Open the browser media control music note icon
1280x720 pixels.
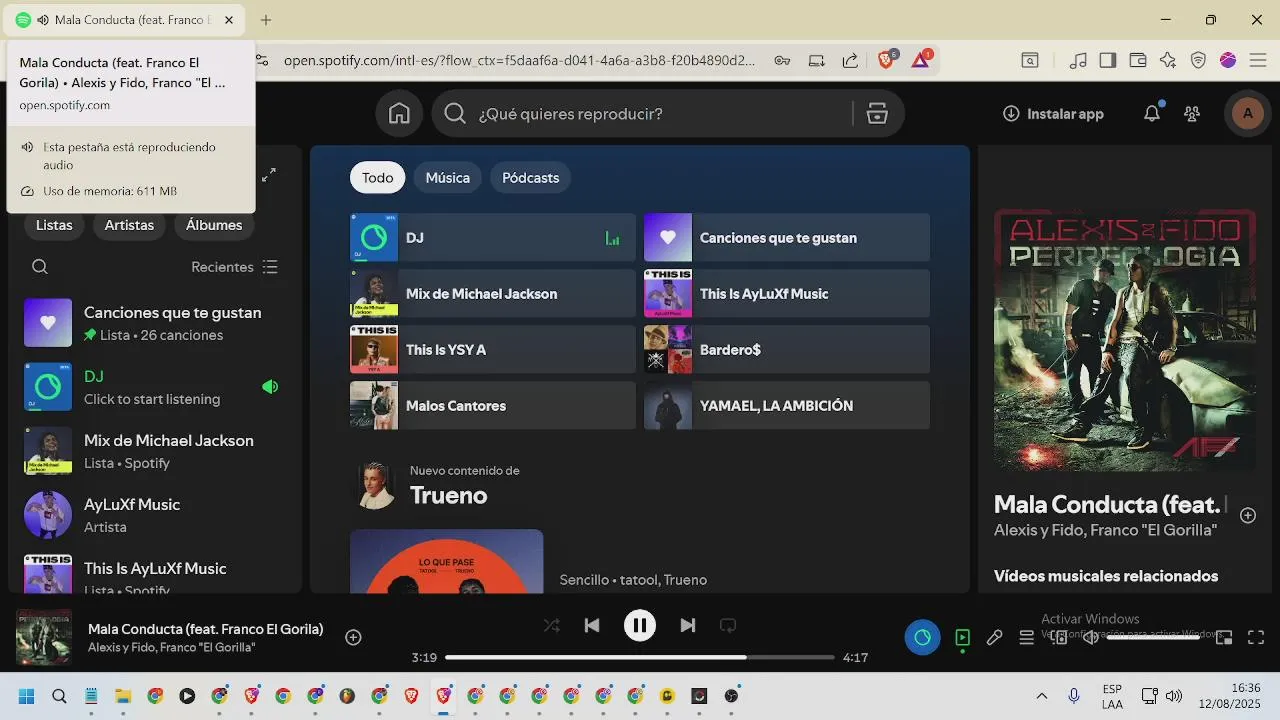click(x=1078, y=60)
